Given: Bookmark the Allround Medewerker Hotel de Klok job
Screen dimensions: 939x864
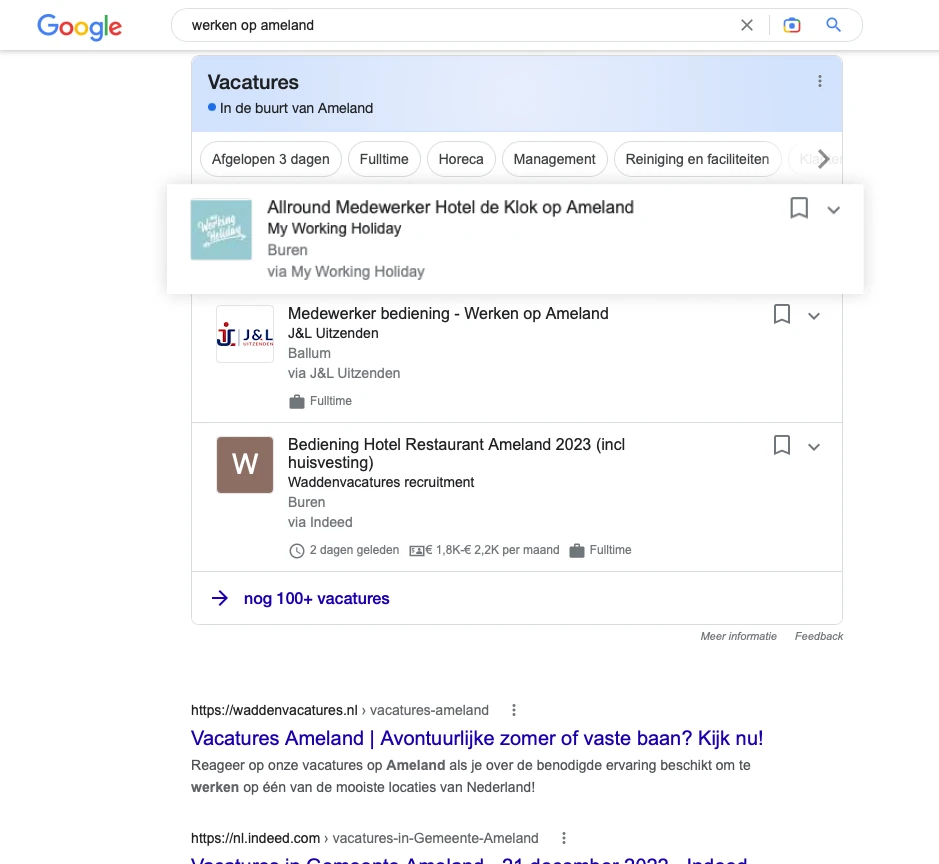Looking at the screenshot, I should coord(799,208).
